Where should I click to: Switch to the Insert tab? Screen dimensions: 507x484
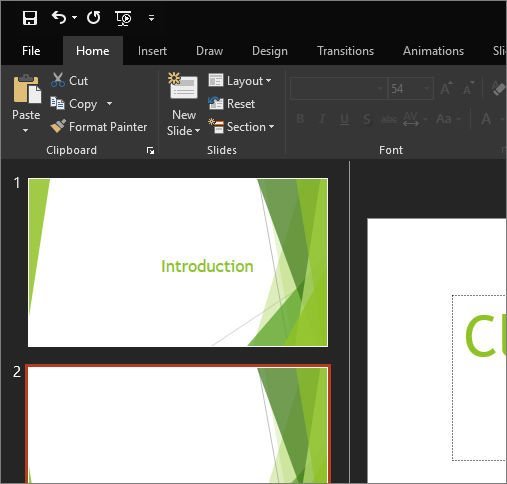(x=152, y=51)
